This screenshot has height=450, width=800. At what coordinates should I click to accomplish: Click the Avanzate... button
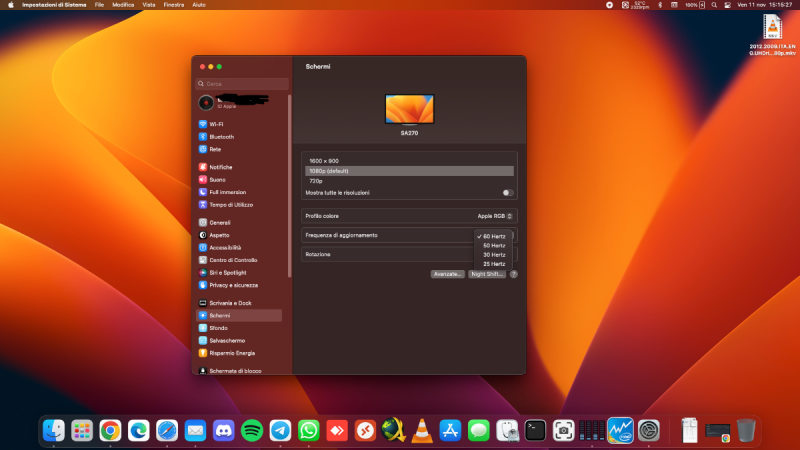point(447,274)
